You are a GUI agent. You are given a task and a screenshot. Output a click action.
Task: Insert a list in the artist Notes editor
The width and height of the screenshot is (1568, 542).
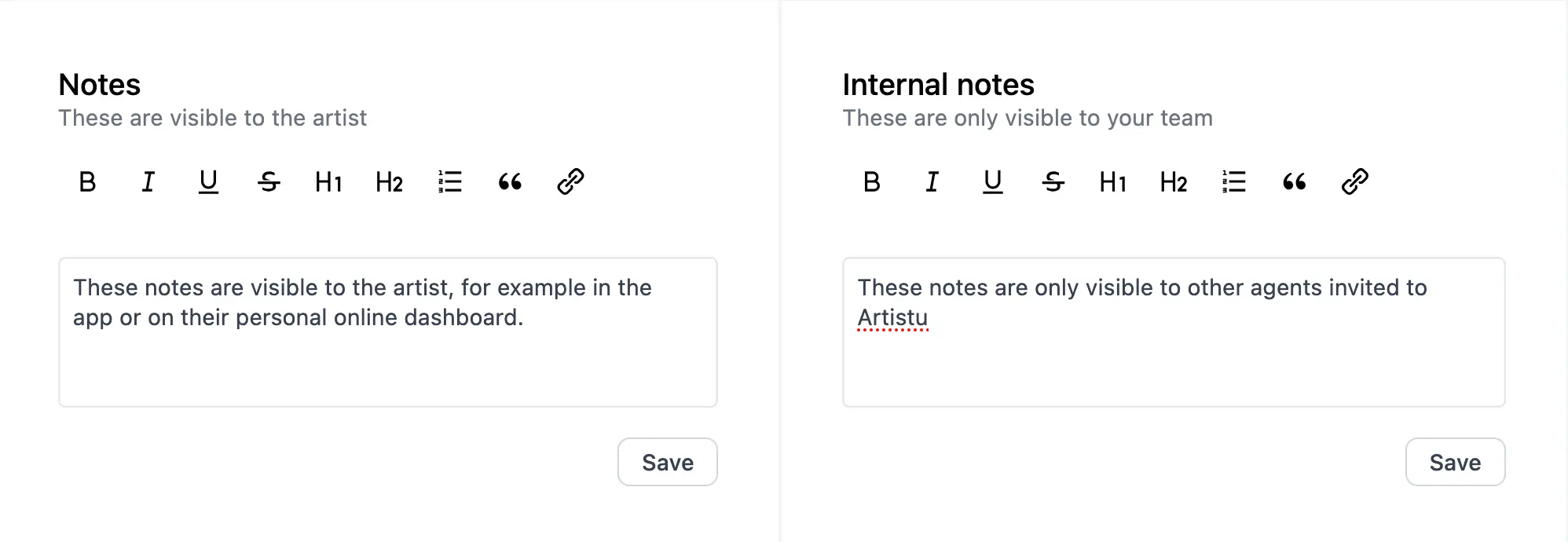coord(450,182)
